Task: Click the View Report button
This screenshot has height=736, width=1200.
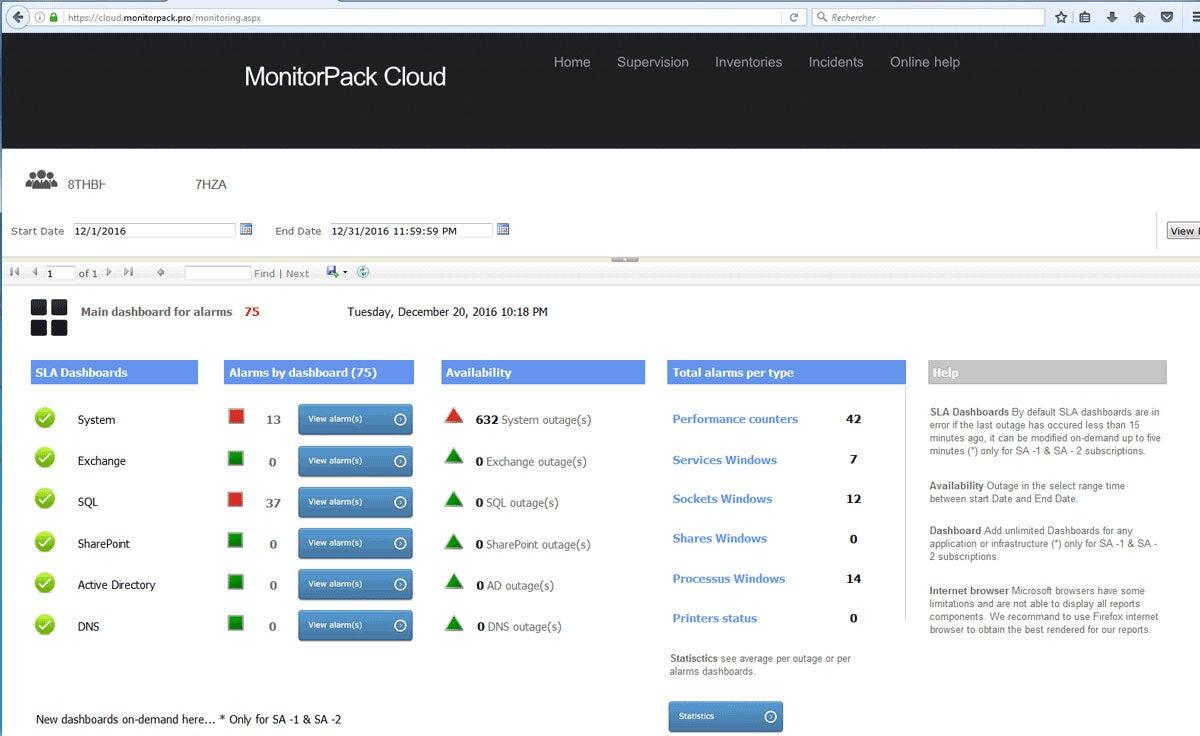Action: [1184, 230]
